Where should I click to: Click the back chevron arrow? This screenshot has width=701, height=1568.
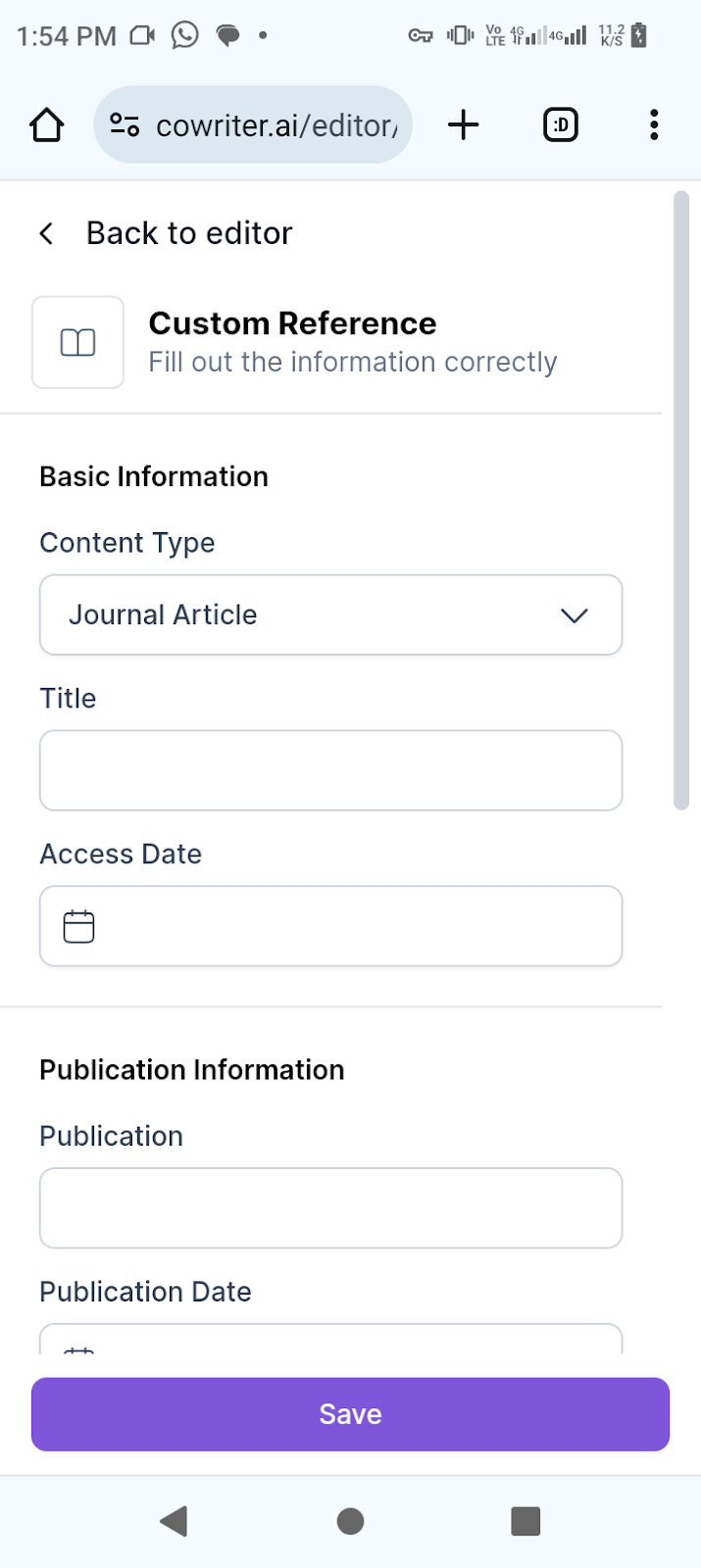(x=46, y=233)
